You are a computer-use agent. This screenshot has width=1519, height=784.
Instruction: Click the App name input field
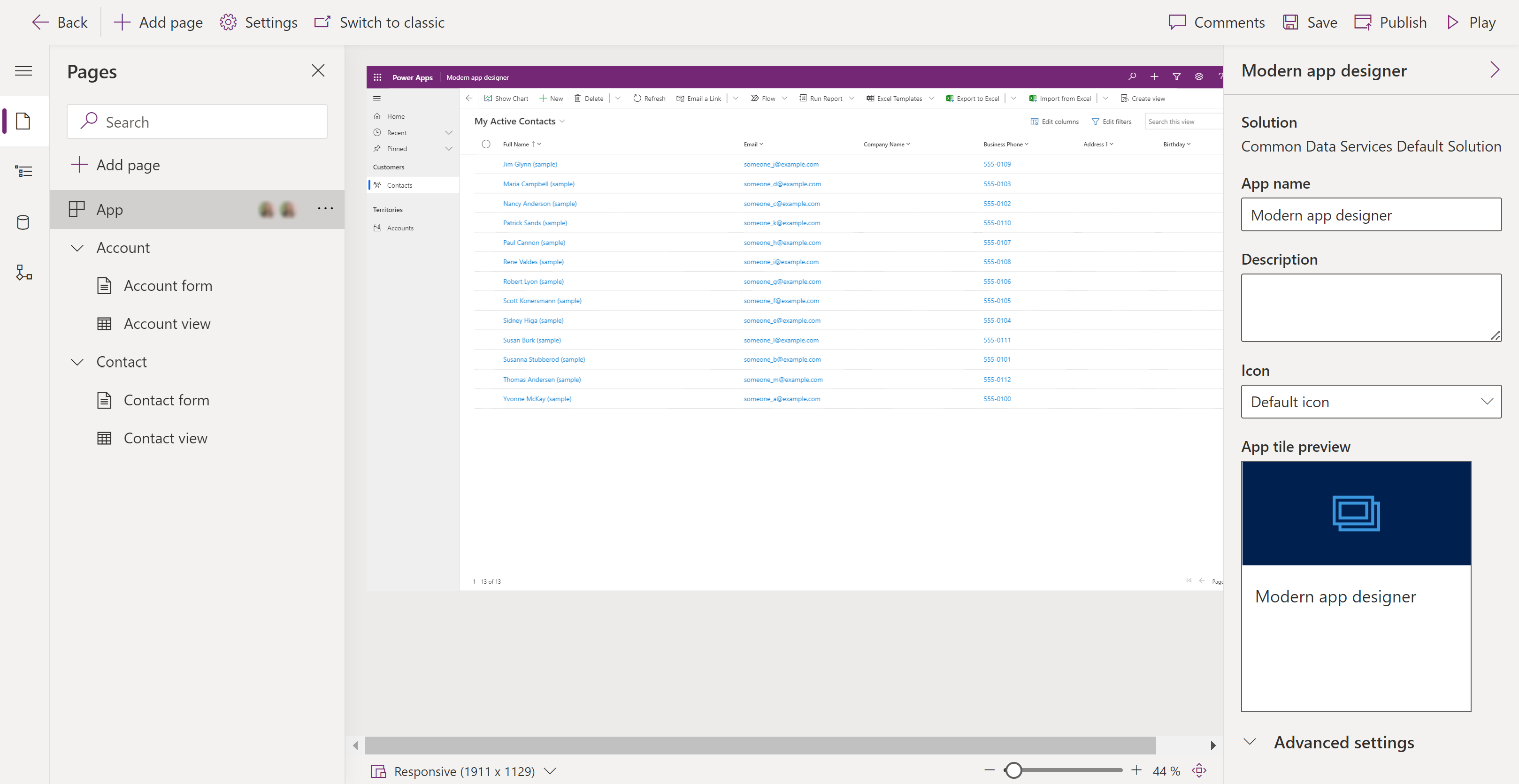tap(1371, 214)
